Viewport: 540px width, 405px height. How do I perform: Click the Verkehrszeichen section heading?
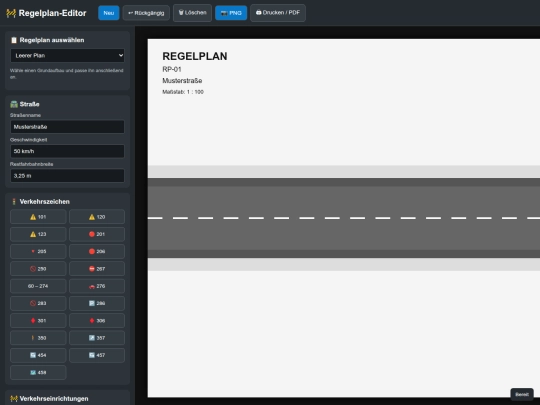[x=40, y=201]
